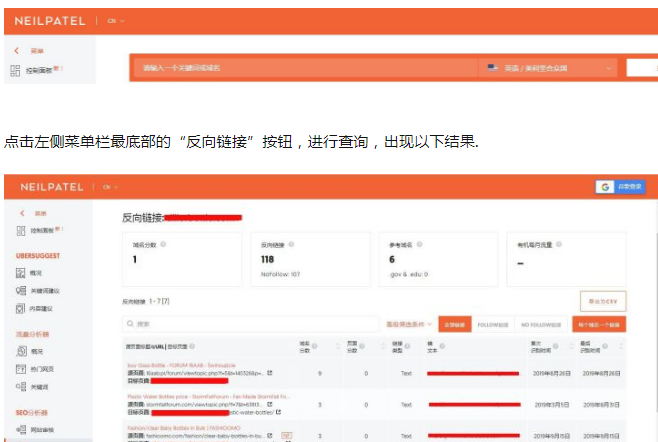Viewport: 658px width, 442px height.
Task: Click the 2019年3月5日 first-seen date cell
Action: coord(551,405)
